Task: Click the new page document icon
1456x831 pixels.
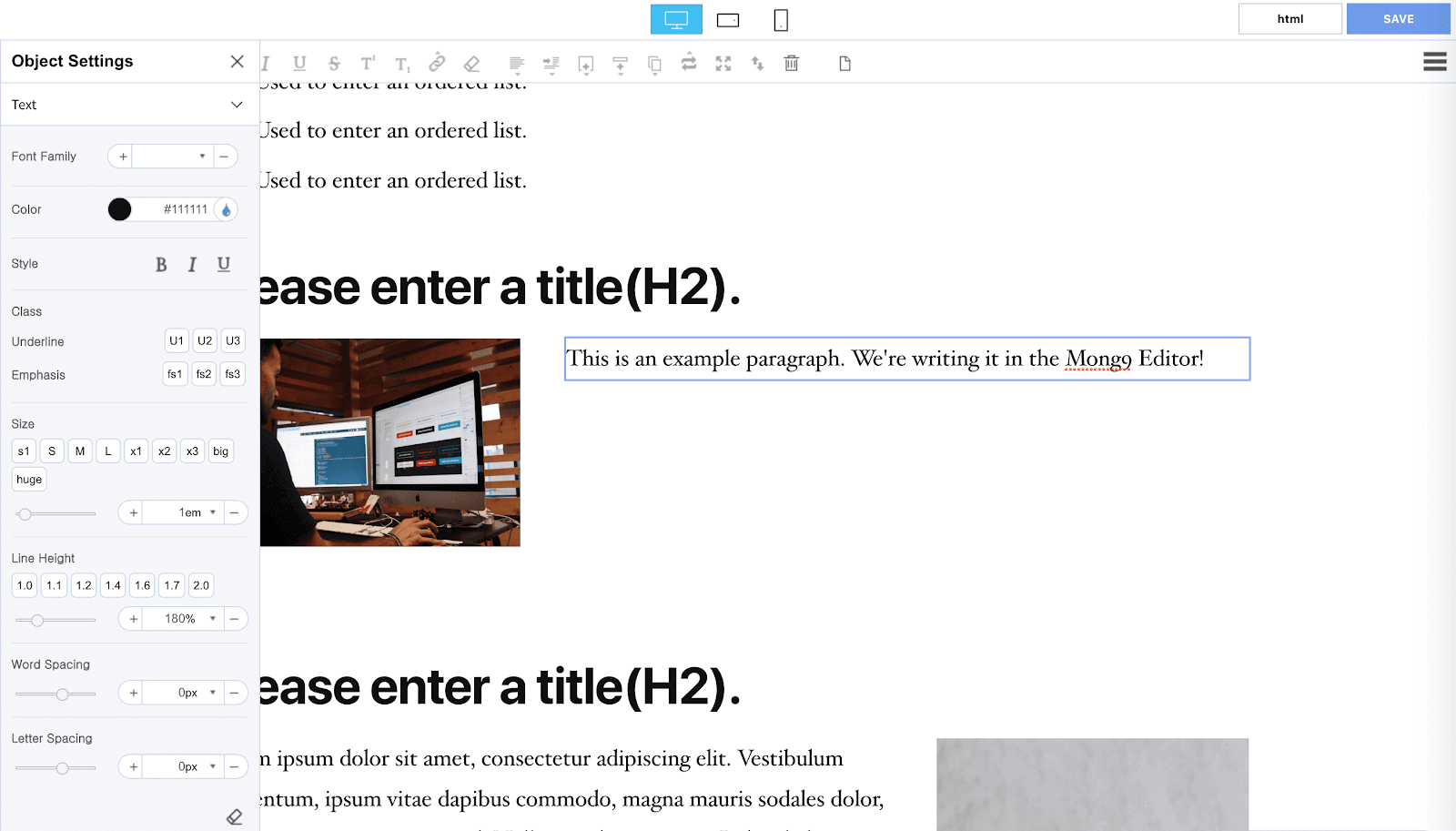Action: pos(845,63)
